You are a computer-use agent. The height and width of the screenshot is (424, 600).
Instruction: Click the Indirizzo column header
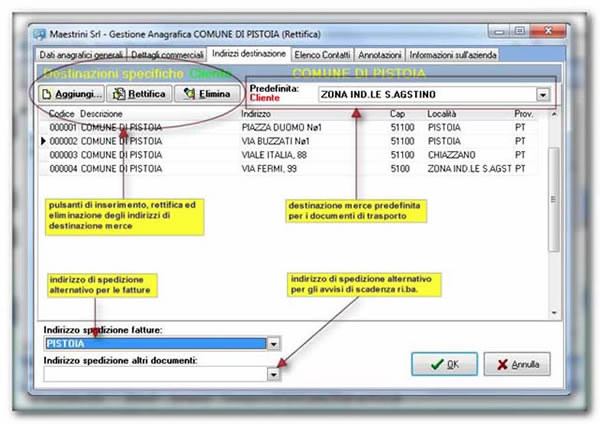(259, 114)
